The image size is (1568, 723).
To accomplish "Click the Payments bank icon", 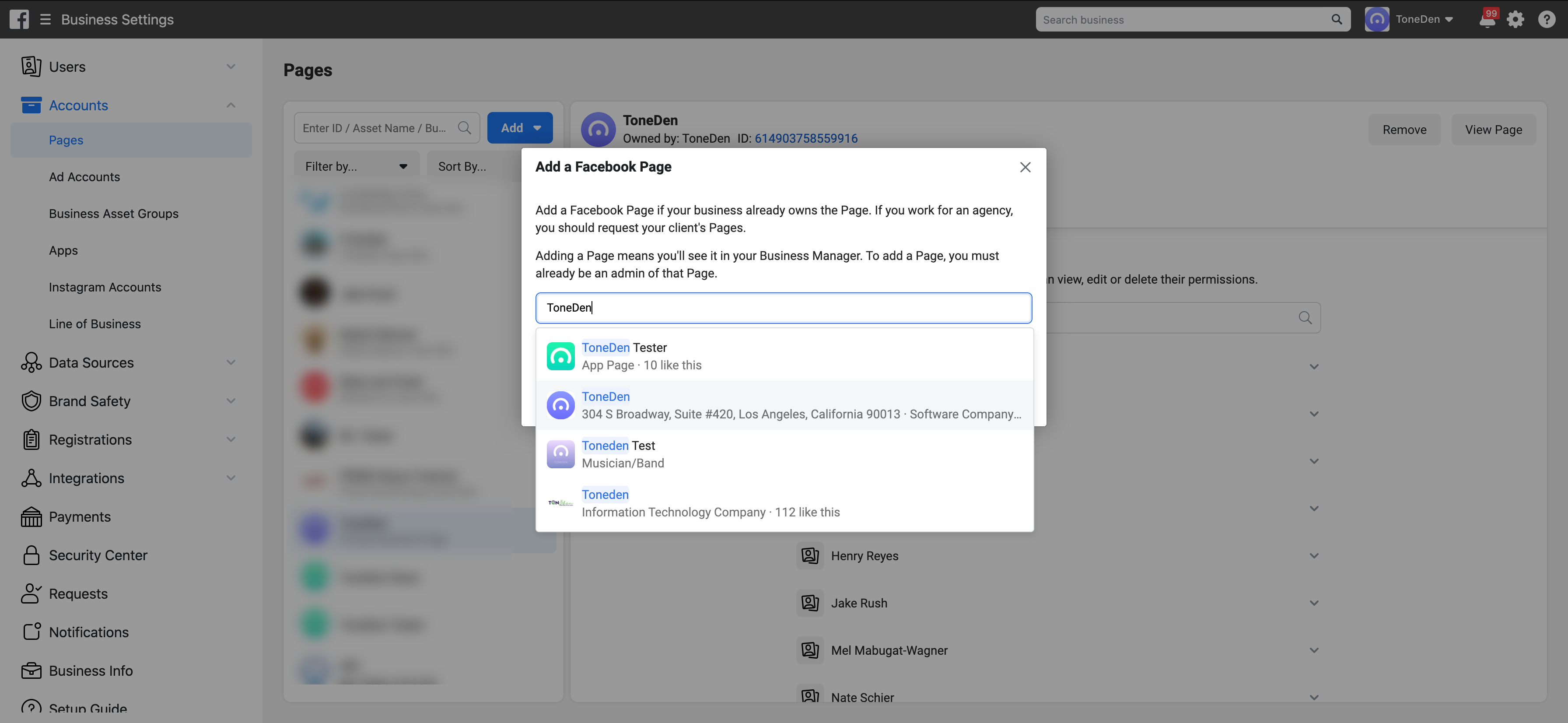I will click(x=31, y=516).
